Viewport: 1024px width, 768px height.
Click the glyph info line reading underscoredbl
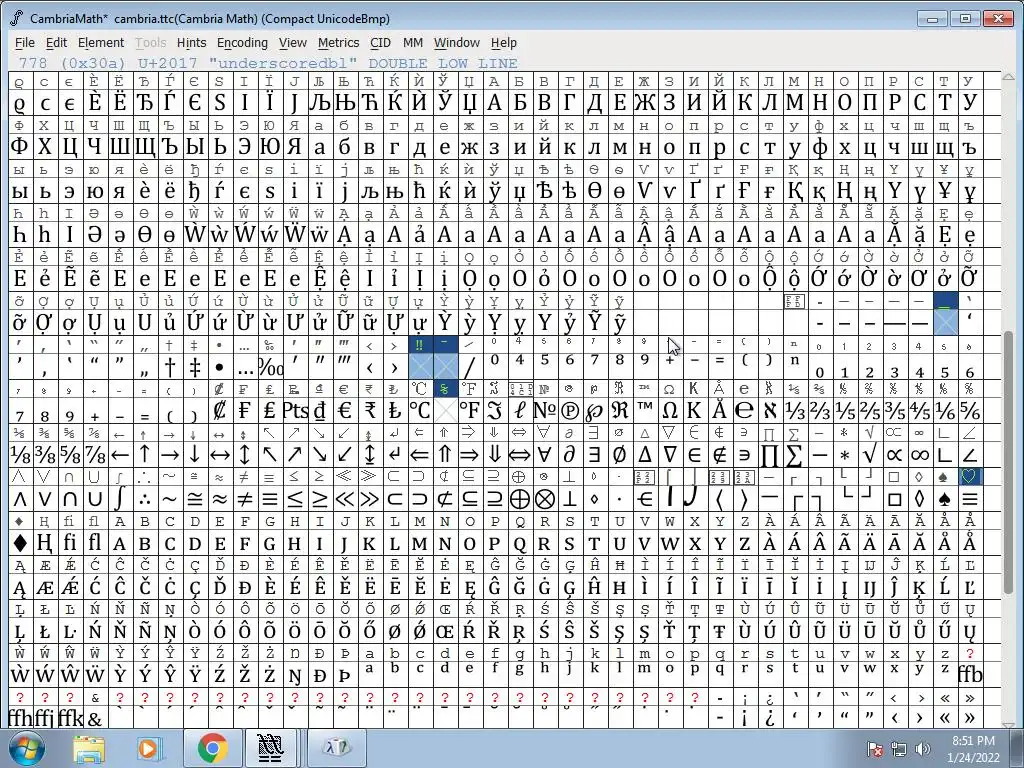pyautogui.click(x=268, y=63)
